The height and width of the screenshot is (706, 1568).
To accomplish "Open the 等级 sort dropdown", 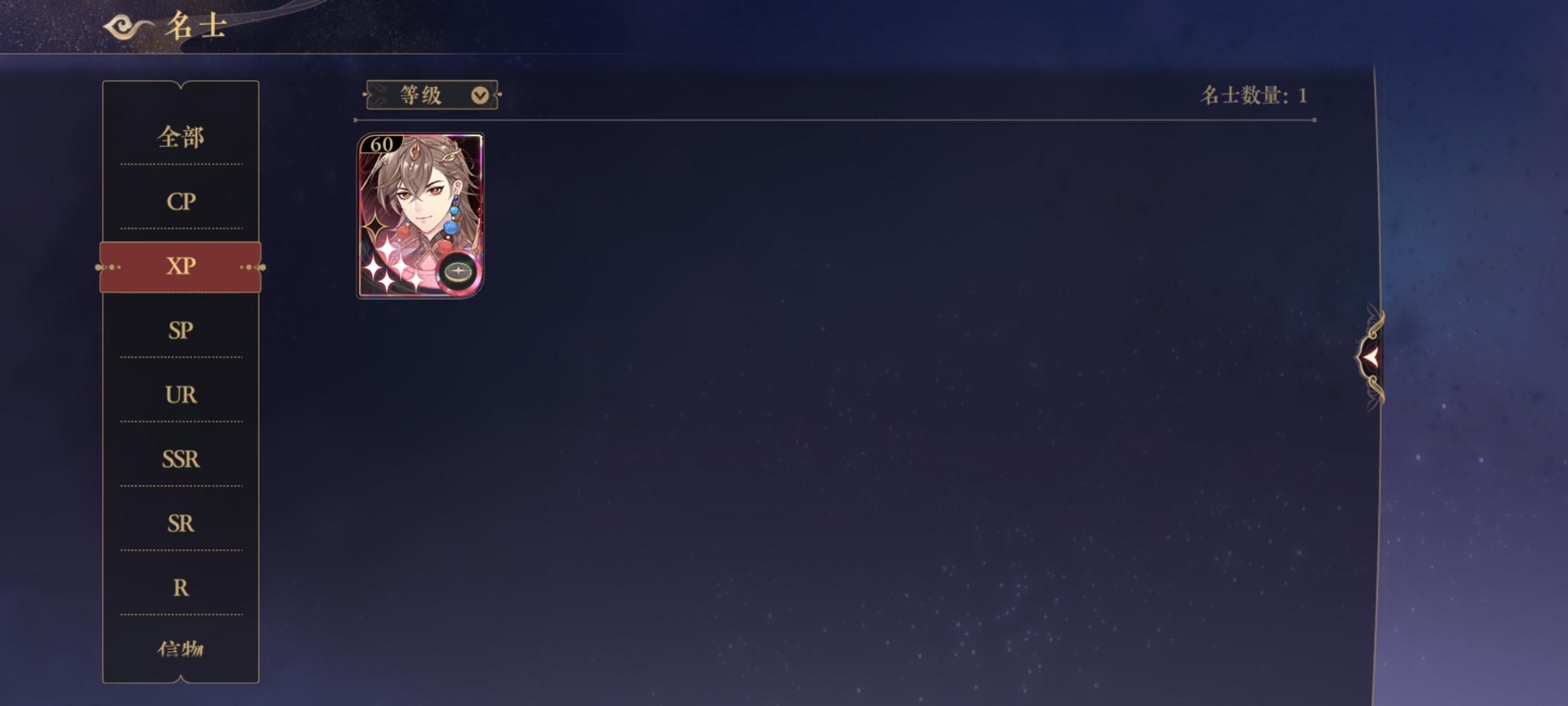I will click(432, 95).
